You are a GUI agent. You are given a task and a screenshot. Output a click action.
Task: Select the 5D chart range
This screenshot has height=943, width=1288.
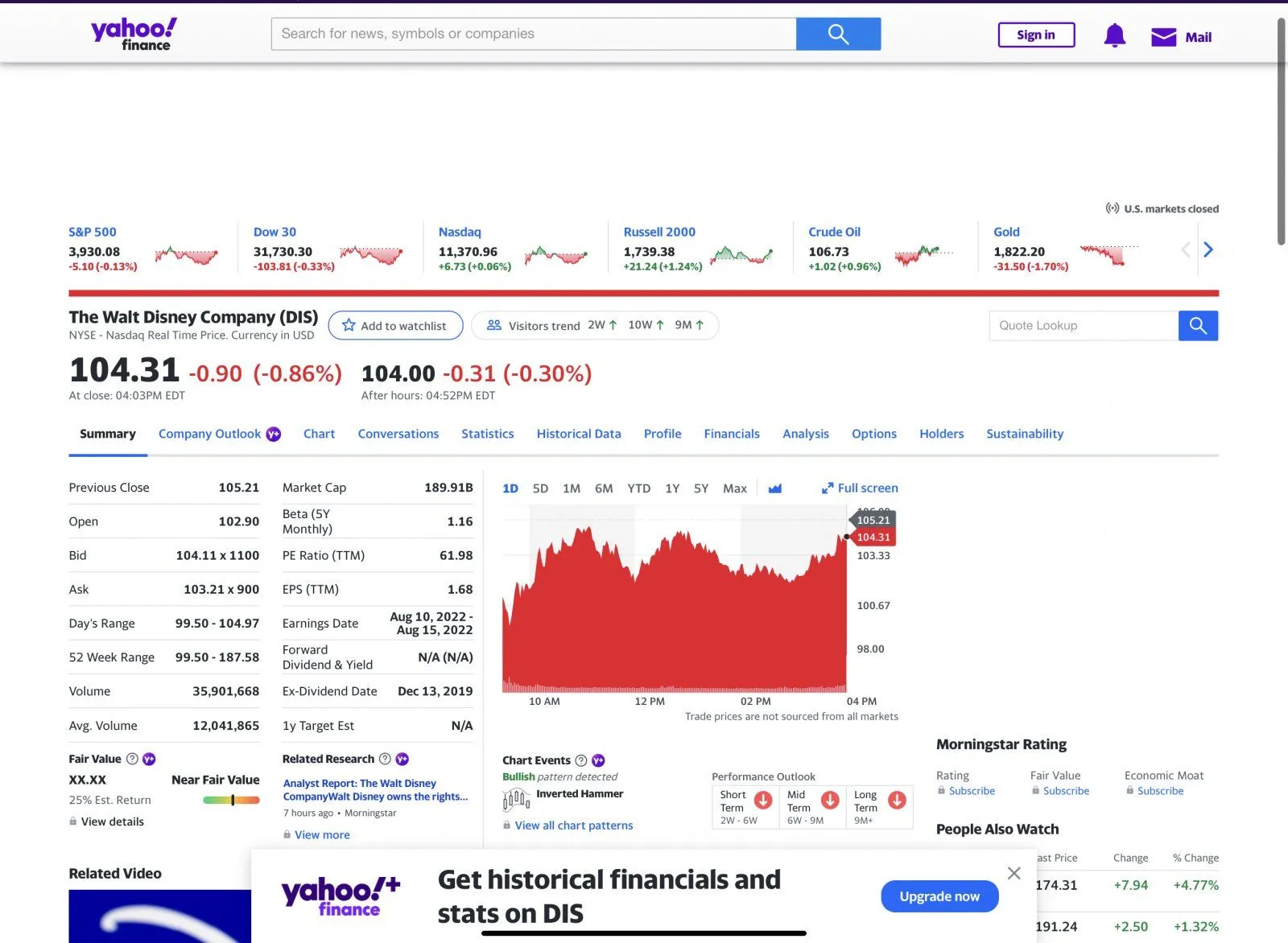(x=540, y=488)
